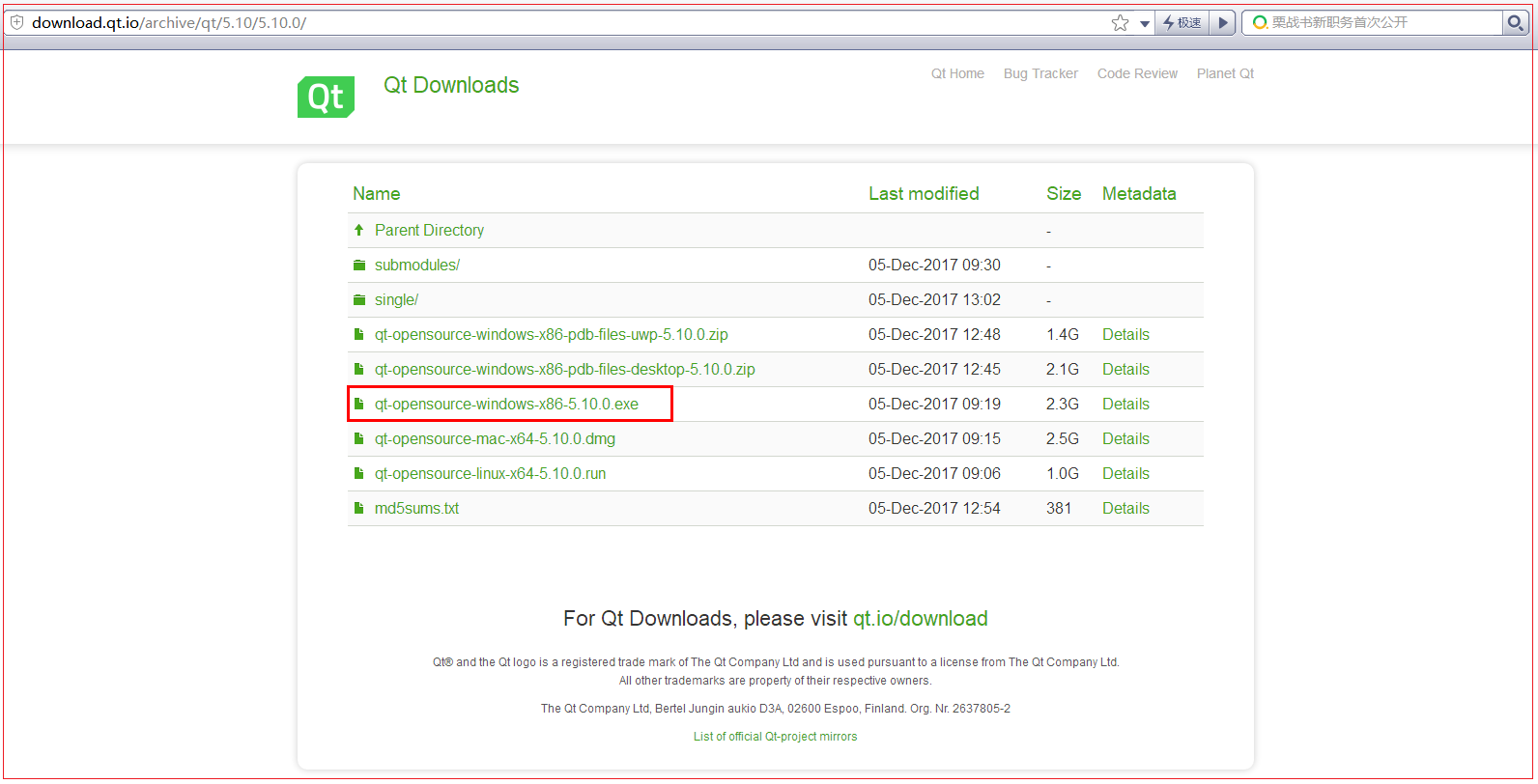Click the site security shield icon
Viewport: 1538px width, 784px height.
click(16, 22)
